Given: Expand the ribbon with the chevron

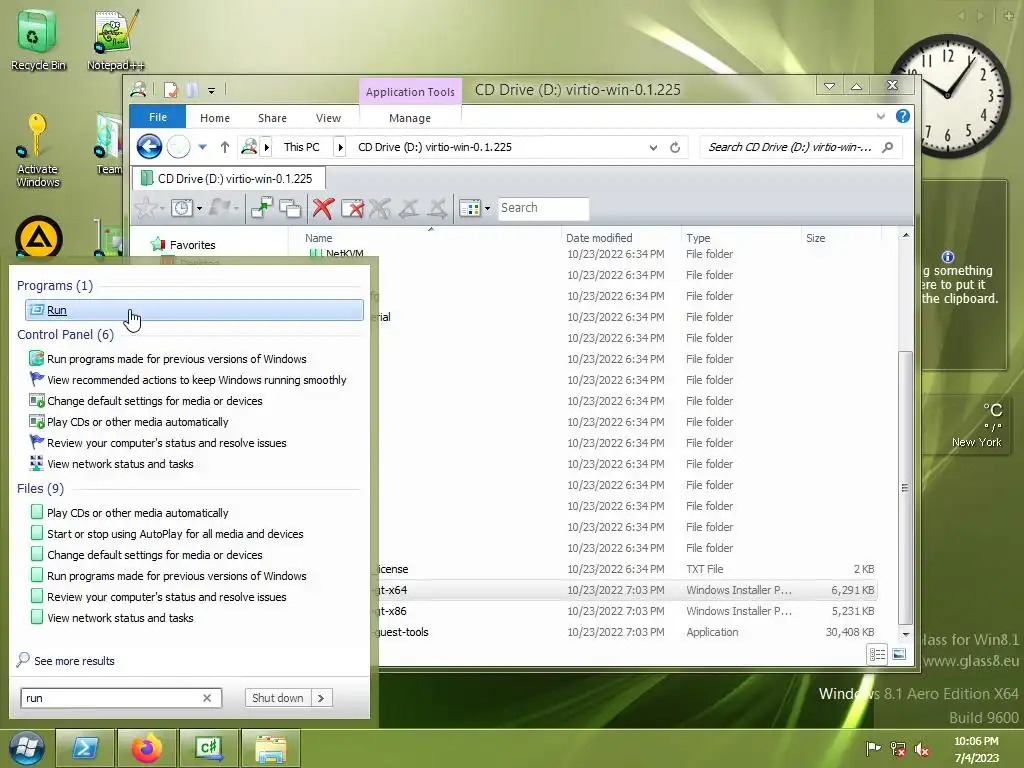Looking at the screenshot, I should click(x=881, y=116).
